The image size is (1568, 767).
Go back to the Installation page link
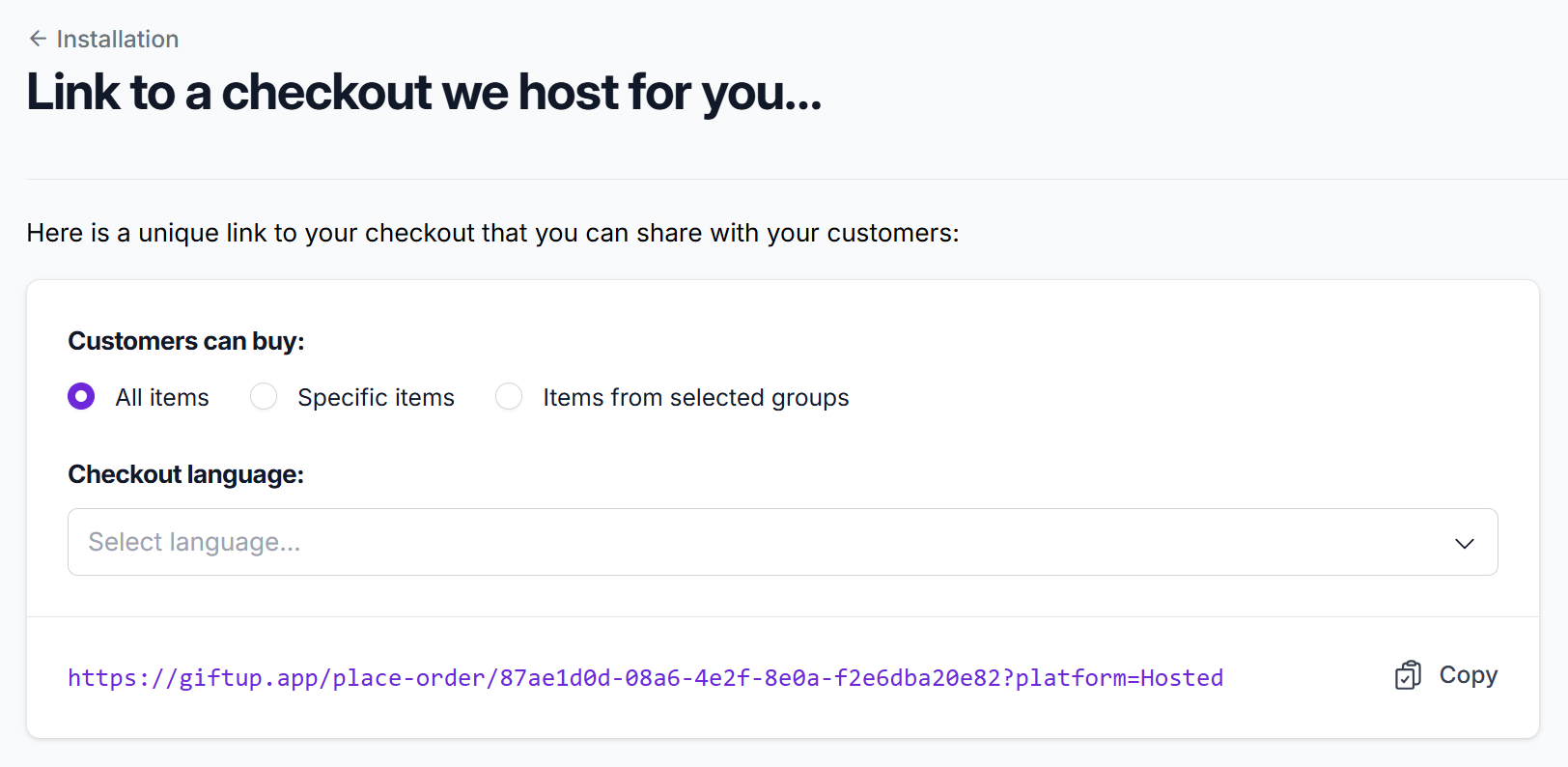click(117, 40)
